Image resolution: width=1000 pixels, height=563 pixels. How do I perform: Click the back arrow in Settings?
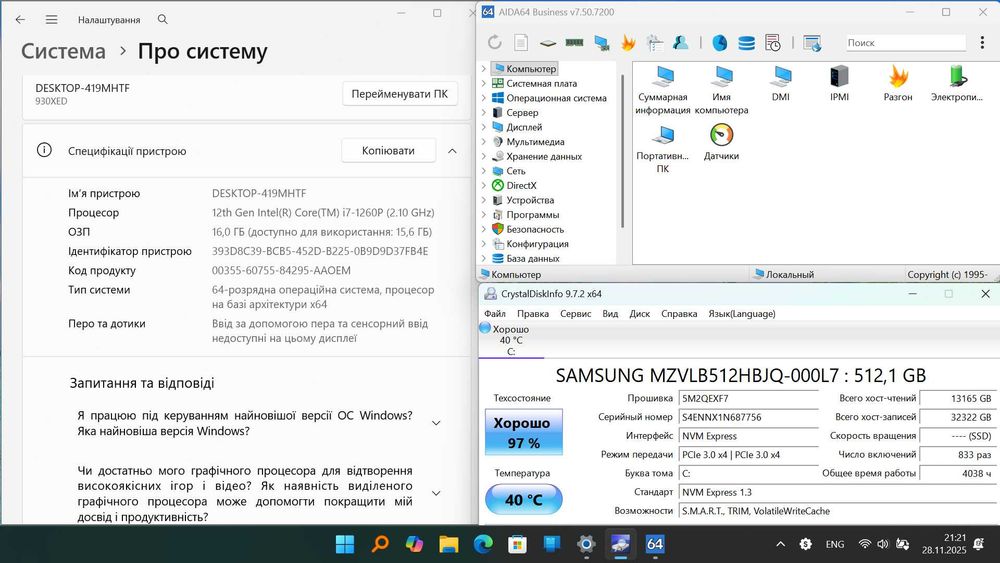click(x=20, y=20)
